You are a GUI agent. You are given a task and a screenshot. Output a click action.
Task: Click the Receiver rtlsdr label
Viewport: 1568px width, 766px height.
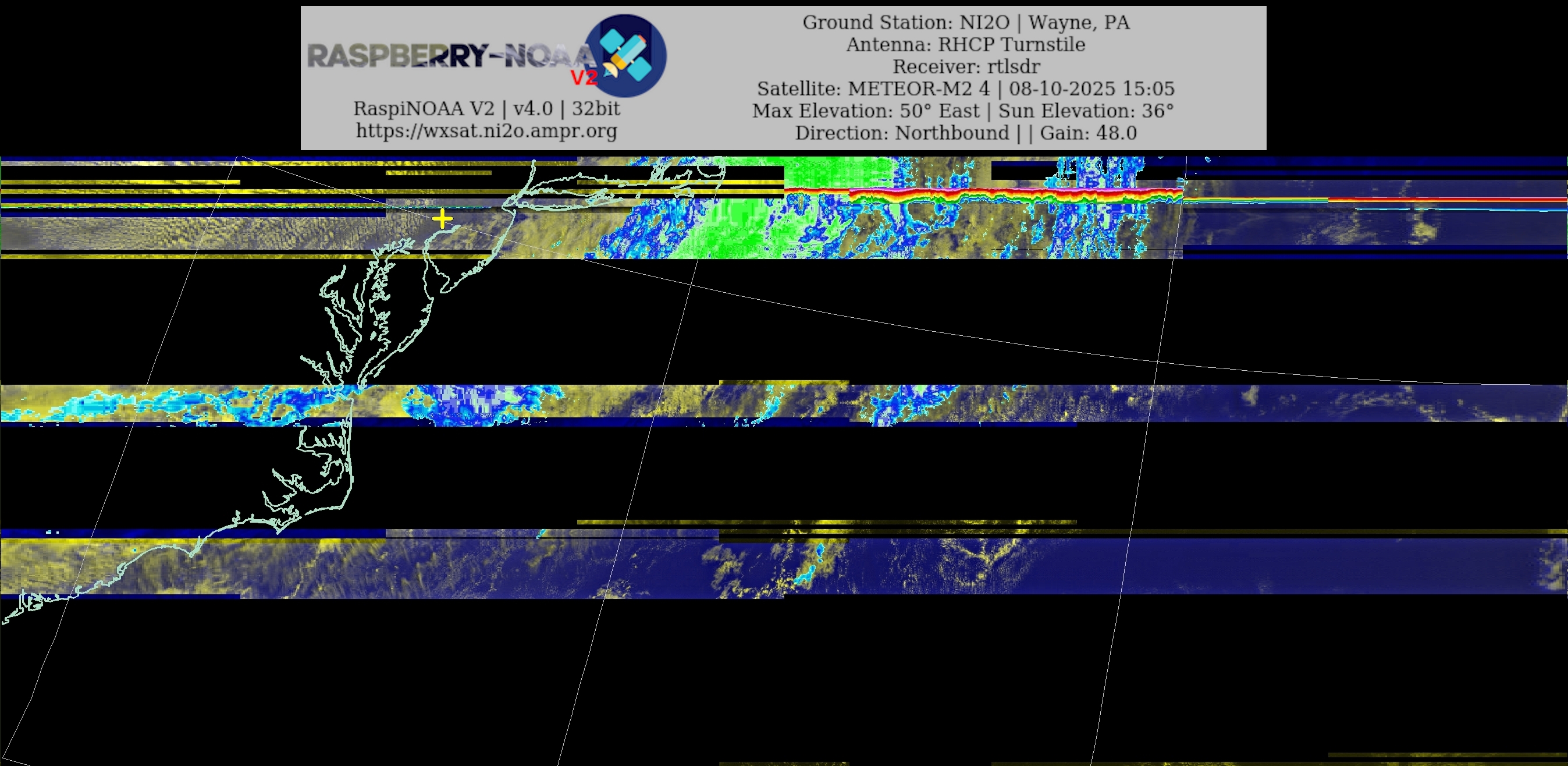(965, 66)
